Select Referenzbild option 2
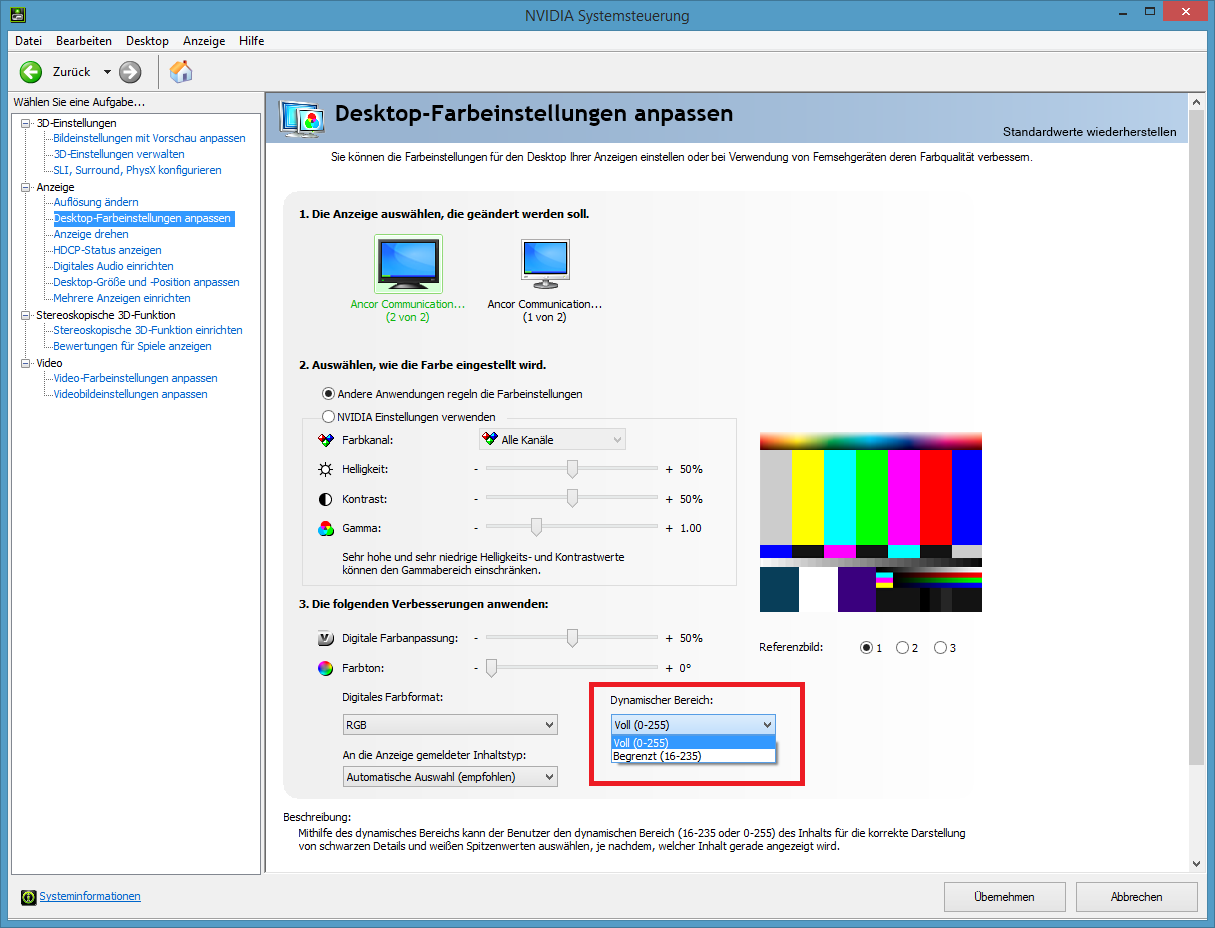The width and height of the screenshot is (1215, 928). (903, 648)
